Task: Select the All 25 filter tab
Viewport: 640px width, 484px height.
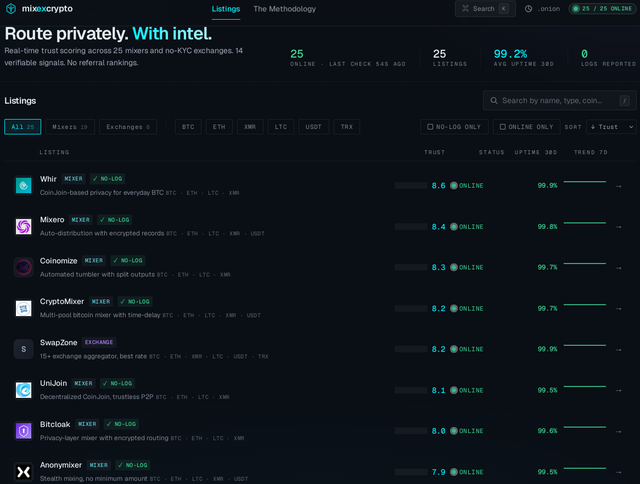Action: tap(23, 127)
